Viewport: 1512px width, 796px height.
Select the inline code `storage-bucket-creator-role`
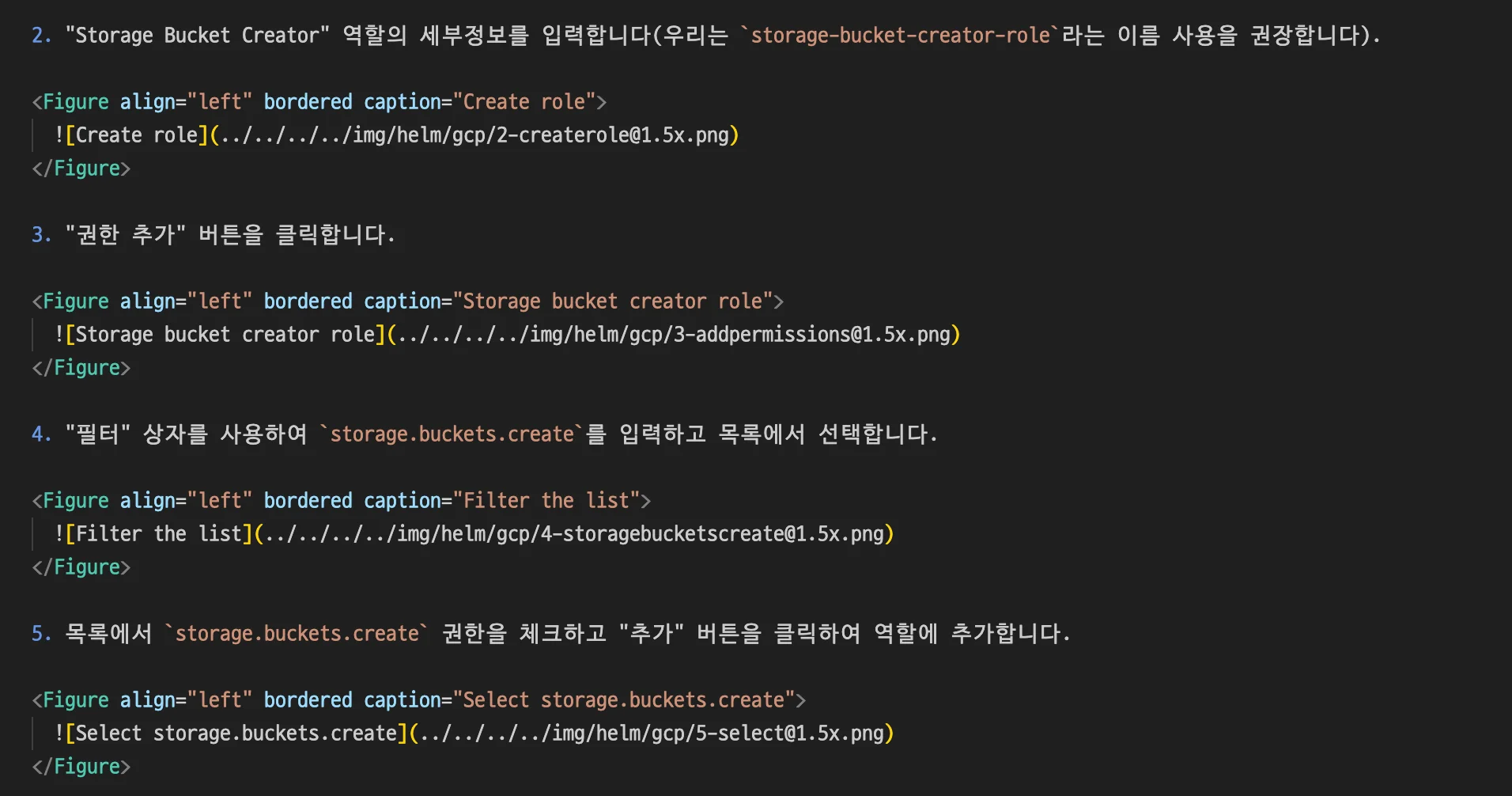coord(900,35)
